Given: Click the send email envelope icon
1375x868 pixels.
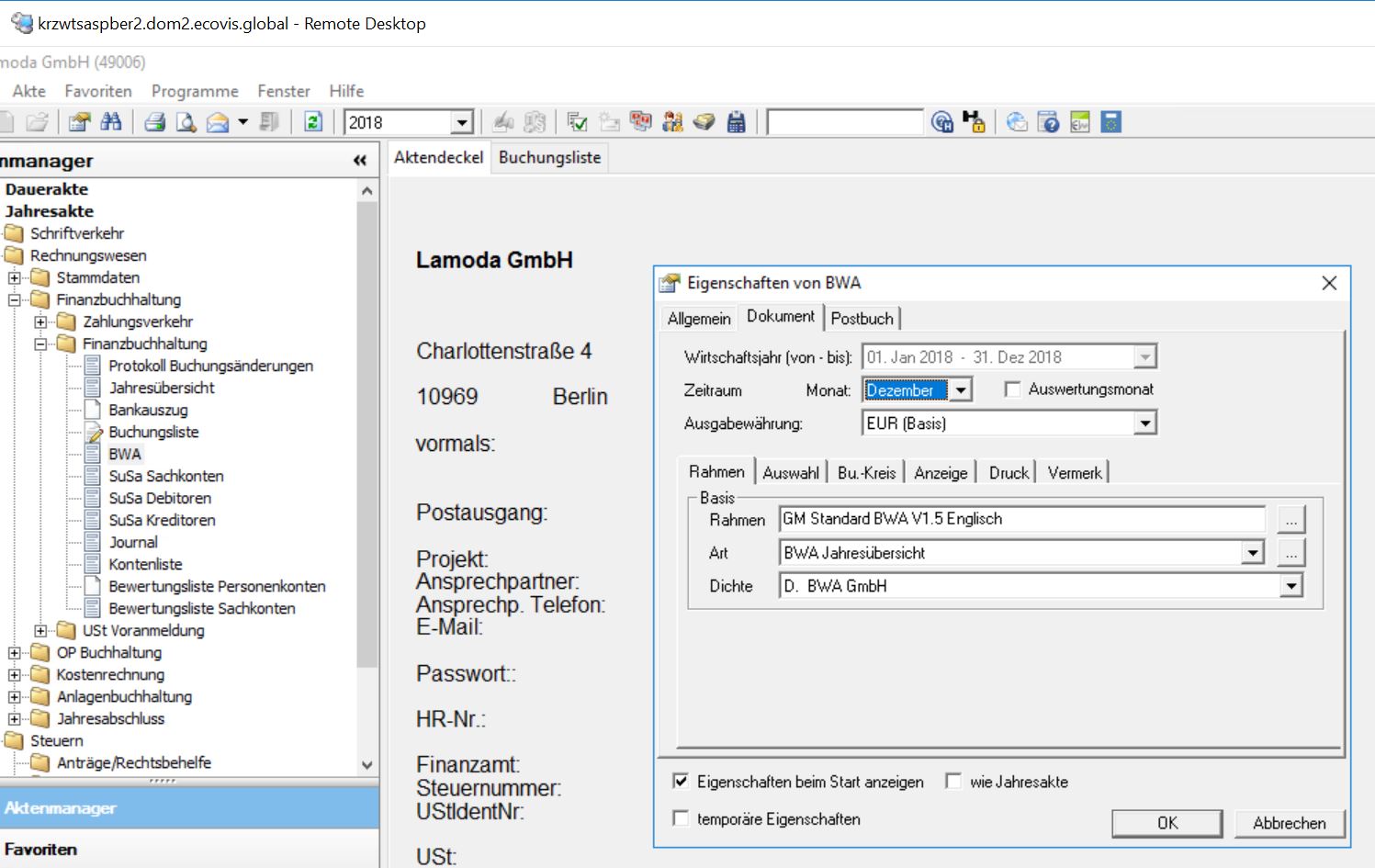Looking at the screenshot, I should [217, 121].
